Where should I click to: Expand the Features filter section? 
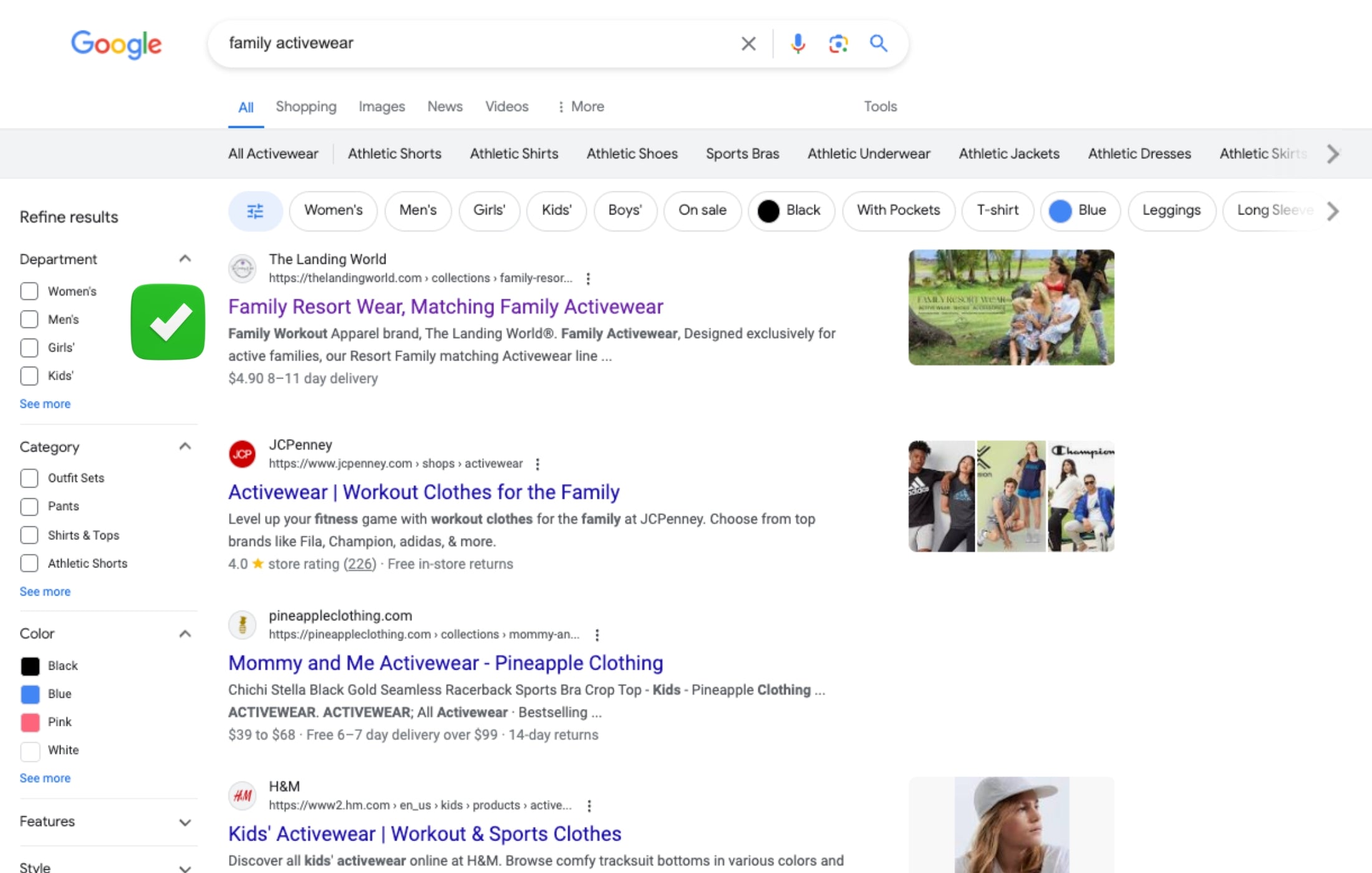point(185,822)
